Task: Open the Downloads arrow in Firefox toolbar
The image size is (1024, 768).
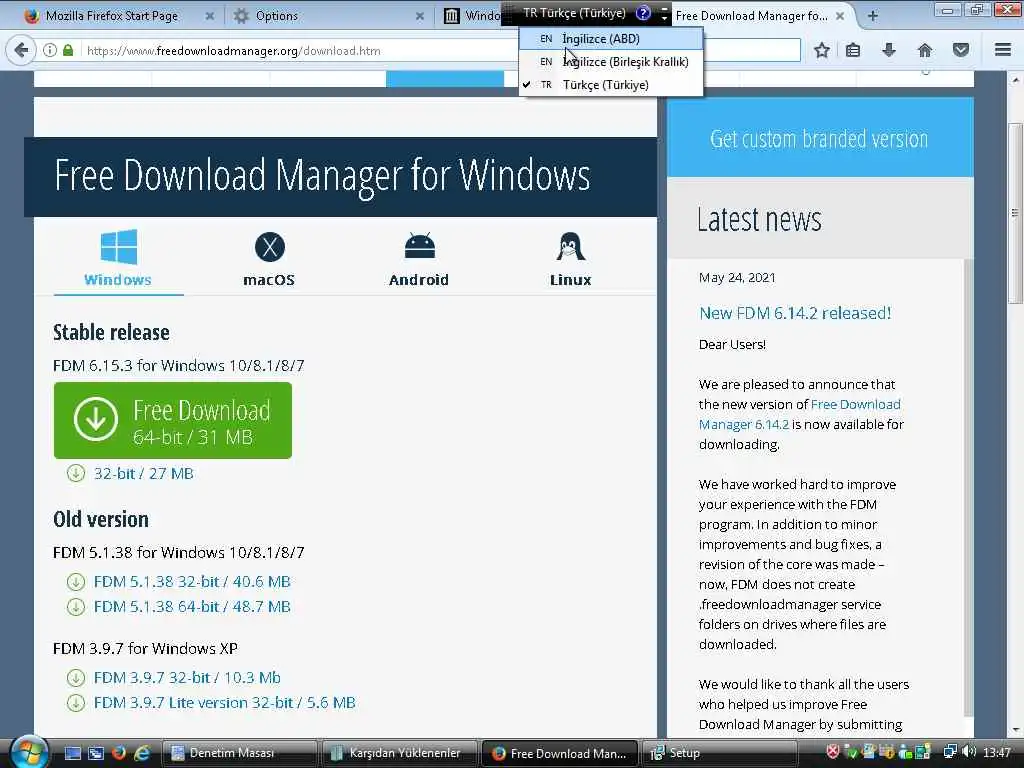Action: pos(889,50)
